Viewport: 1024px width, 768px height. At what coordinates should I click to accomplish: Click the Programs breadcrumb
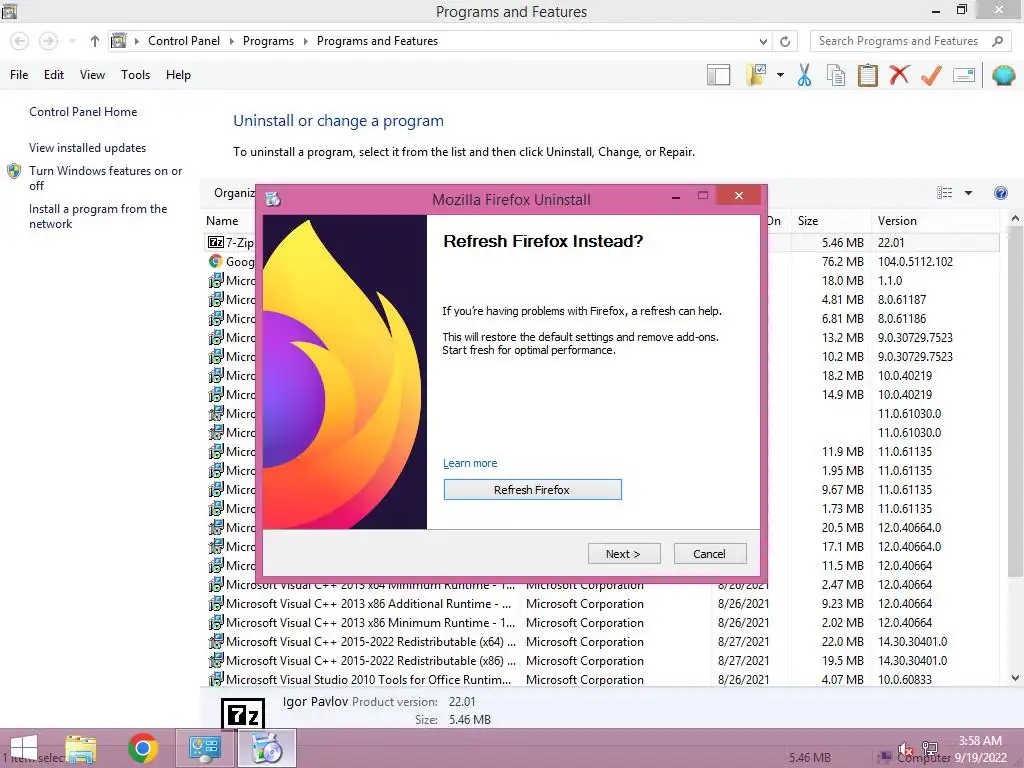click(x=268, y=41)
